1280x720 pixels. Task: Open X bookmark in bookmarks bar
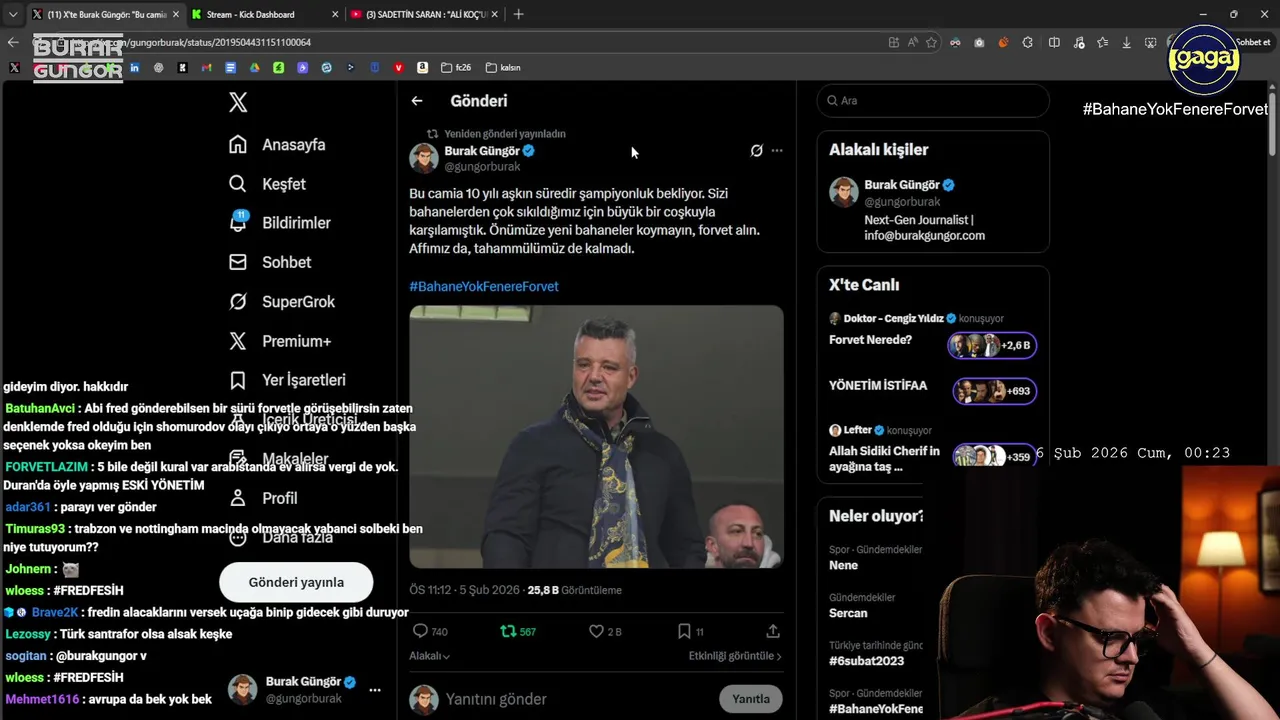pyautogui.click(x=14, y=68)
